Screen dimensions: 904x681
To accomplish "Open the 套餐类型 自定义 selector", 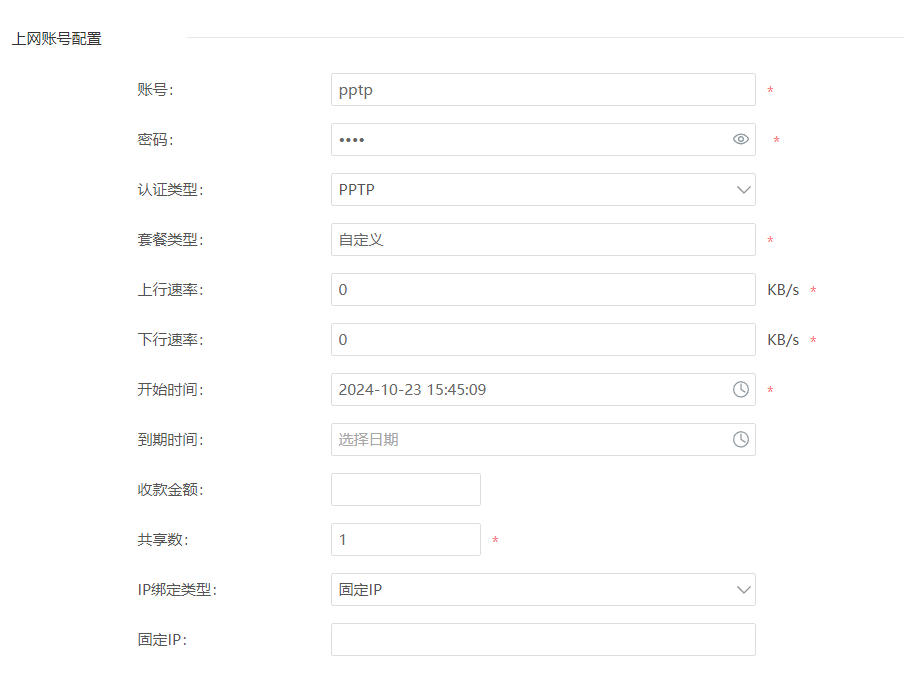I will (543, 239).
